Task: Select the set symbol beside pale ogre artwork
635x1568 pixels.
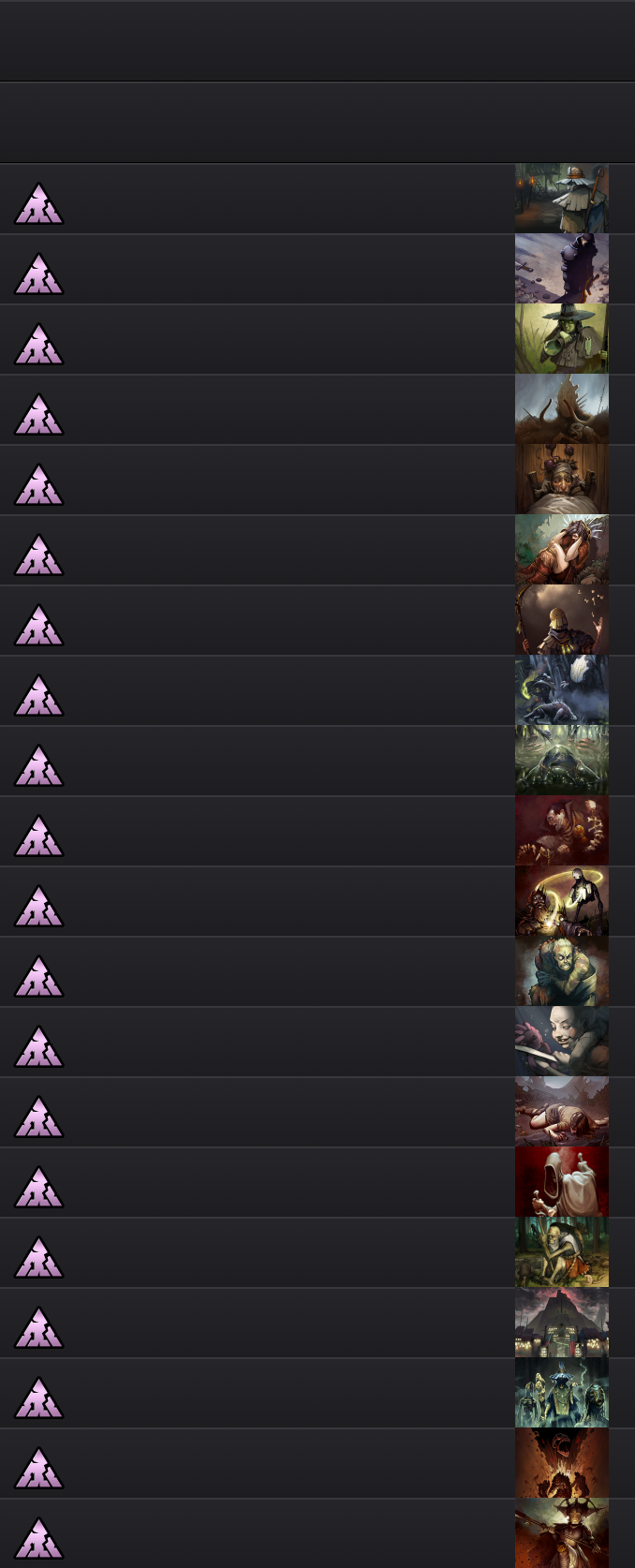Action: coord(38,976)
